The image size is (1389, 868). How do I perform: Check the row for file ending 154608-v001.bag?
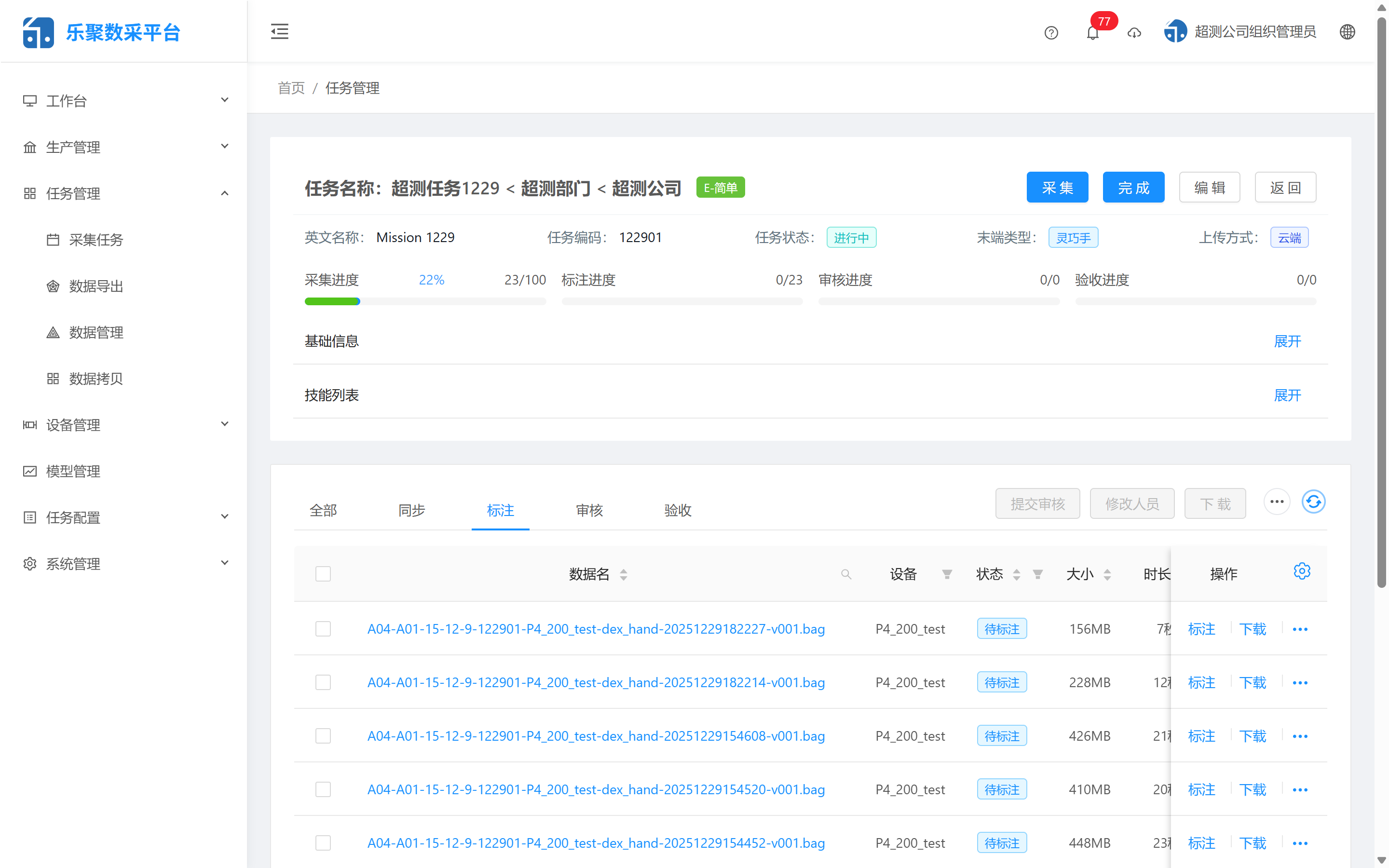click(x=323, y=735)
